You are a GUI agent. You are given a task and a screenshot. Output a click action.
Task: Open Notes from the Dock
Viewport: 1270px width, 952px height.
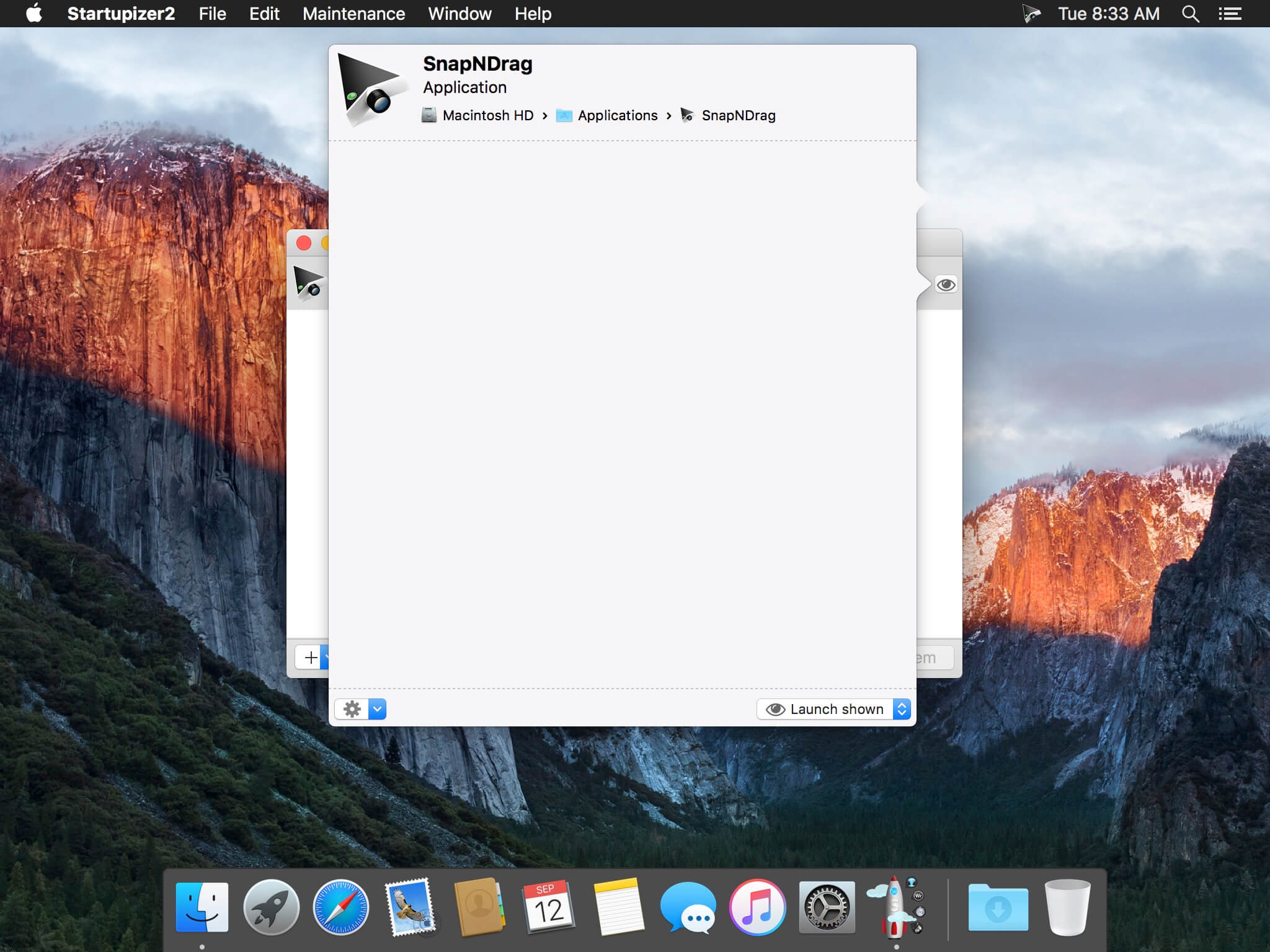click(618, 907)
